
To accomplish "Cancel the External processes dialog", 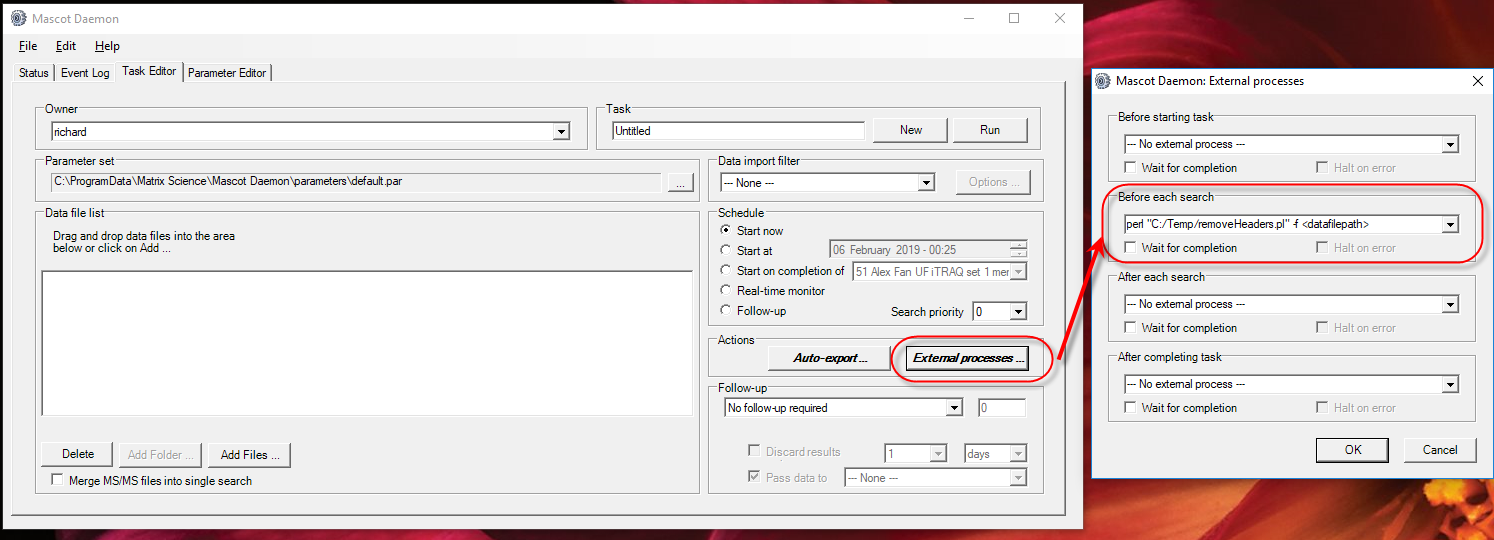I will pyautogui.click(x=1440, y=450).
